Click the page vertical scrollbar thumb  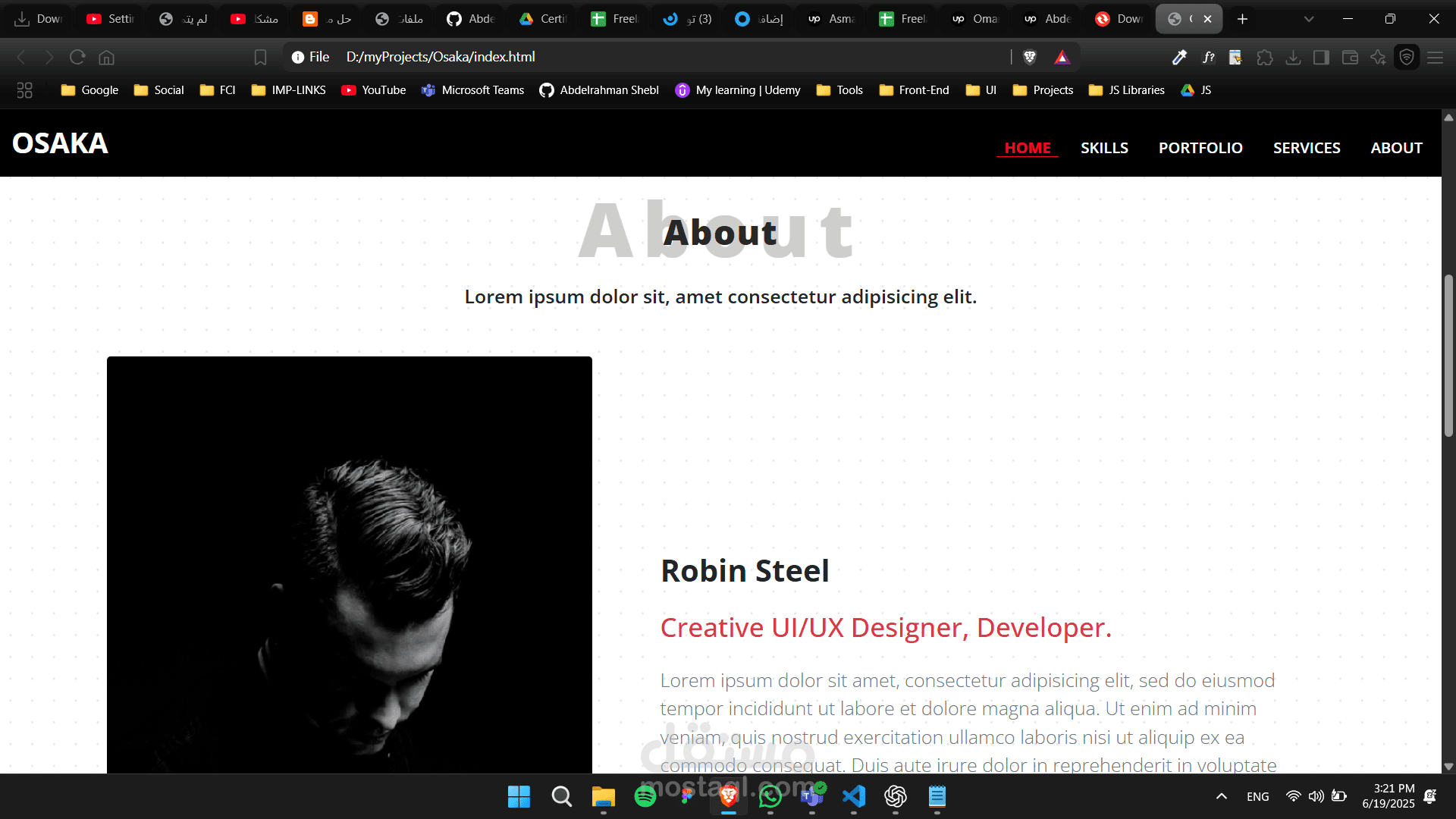[x=1448, y=355]
